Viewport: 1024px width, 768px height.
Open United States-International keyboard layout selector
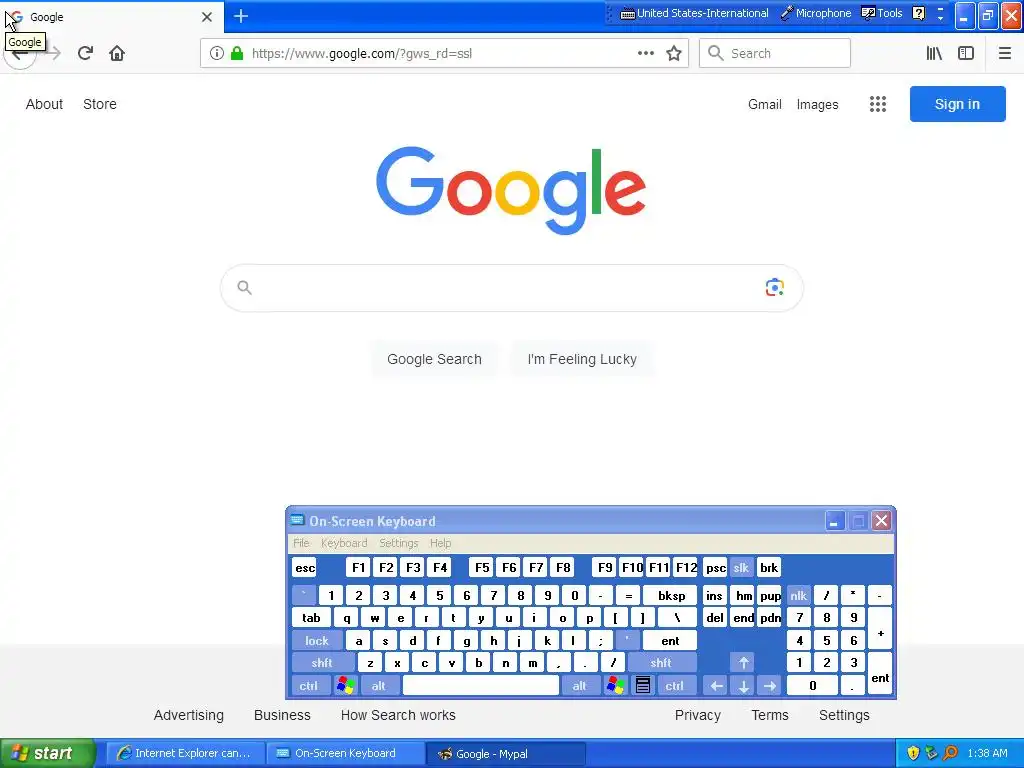pyautogui.click(x=694, y=13)
